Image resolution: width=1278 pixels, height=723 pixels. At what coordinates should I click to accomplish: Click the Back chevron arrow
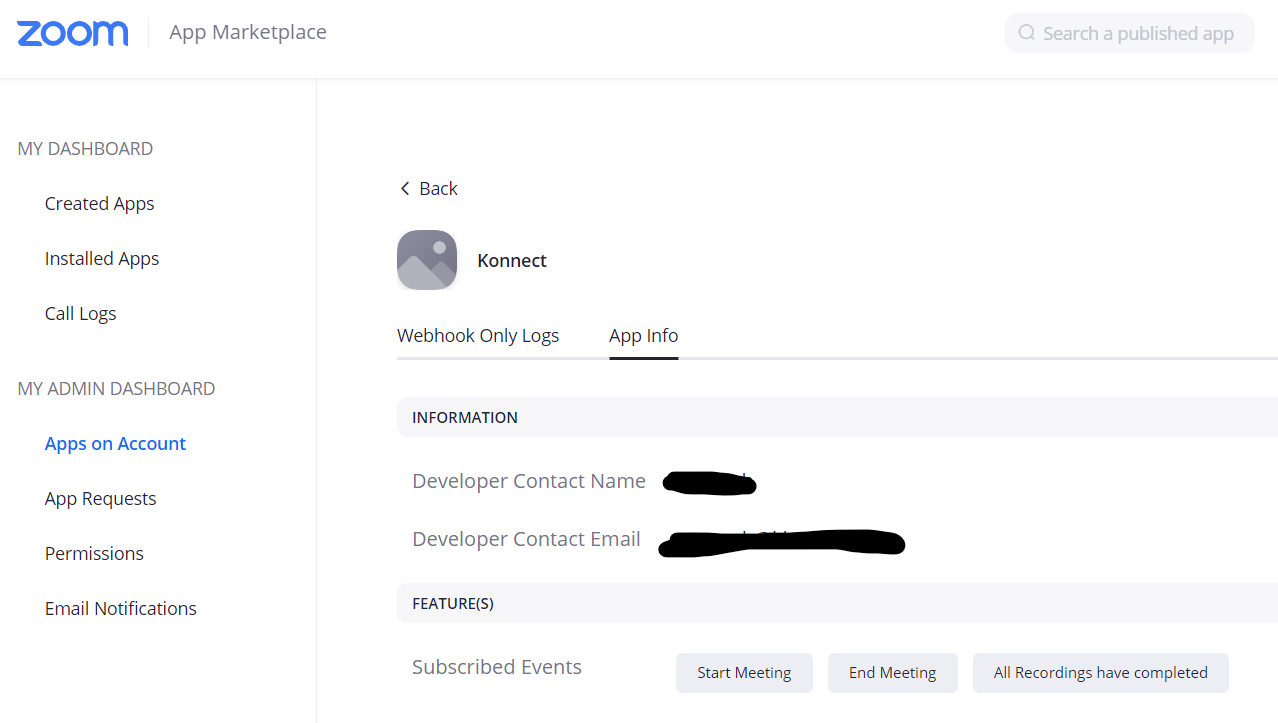[x=405, y=188]
